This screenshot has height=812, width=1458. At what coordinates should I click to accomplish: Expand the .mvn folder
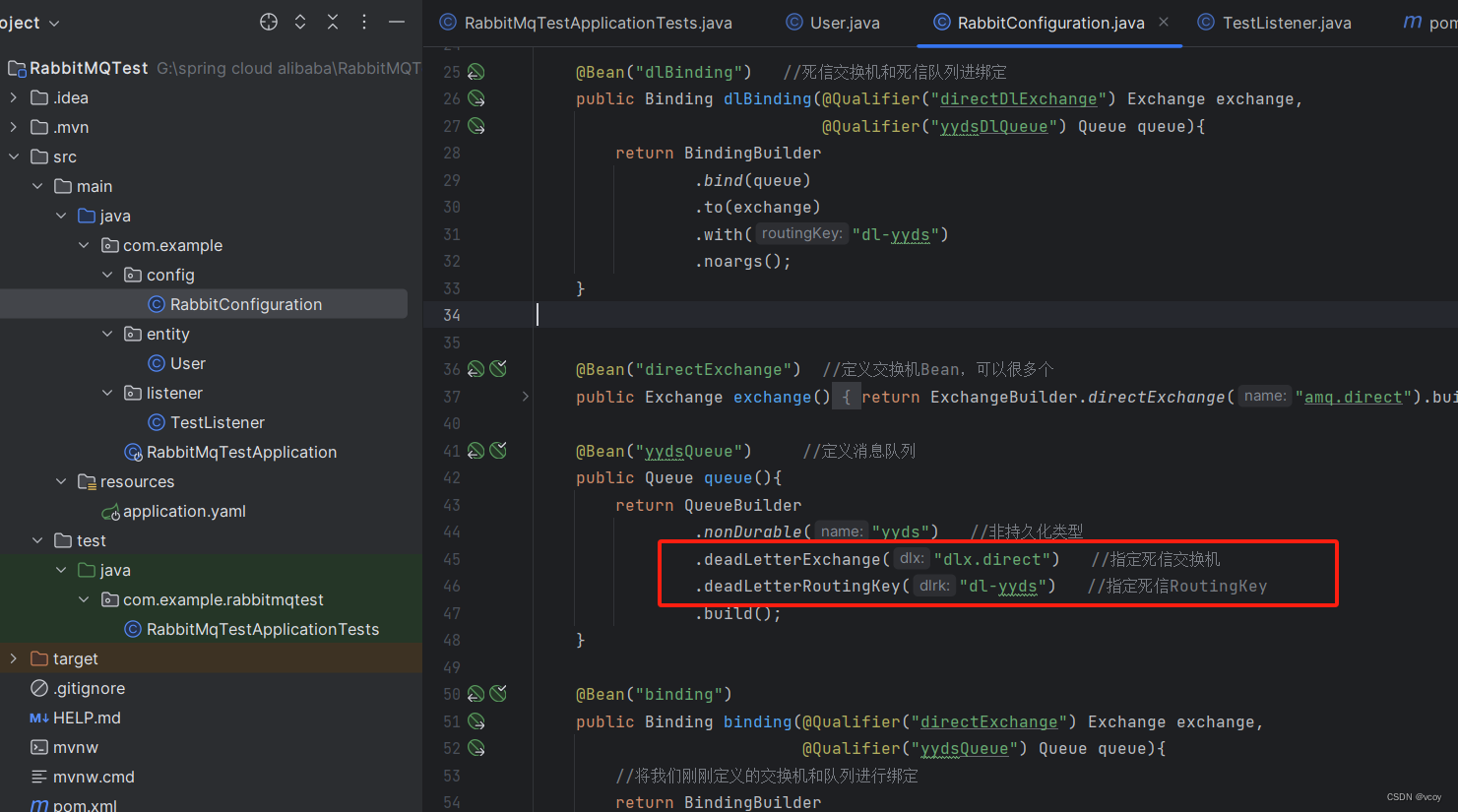click(13, 127)
